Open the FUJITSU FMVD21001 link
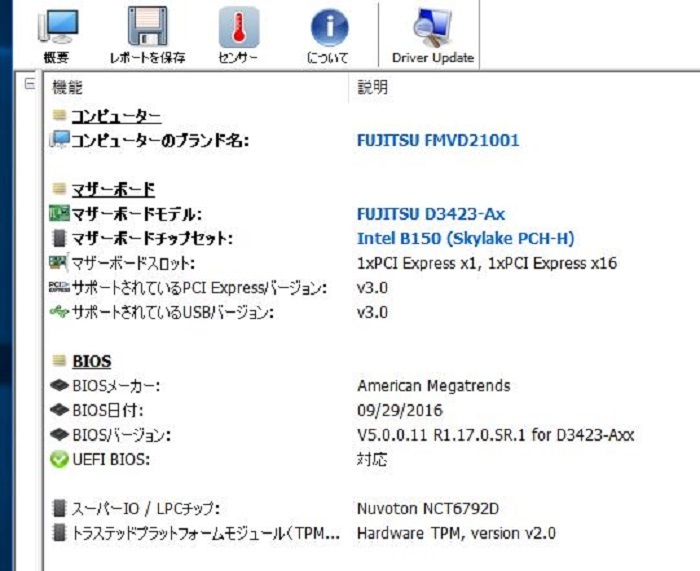This screenshot has height=571, width=700. 438,141
